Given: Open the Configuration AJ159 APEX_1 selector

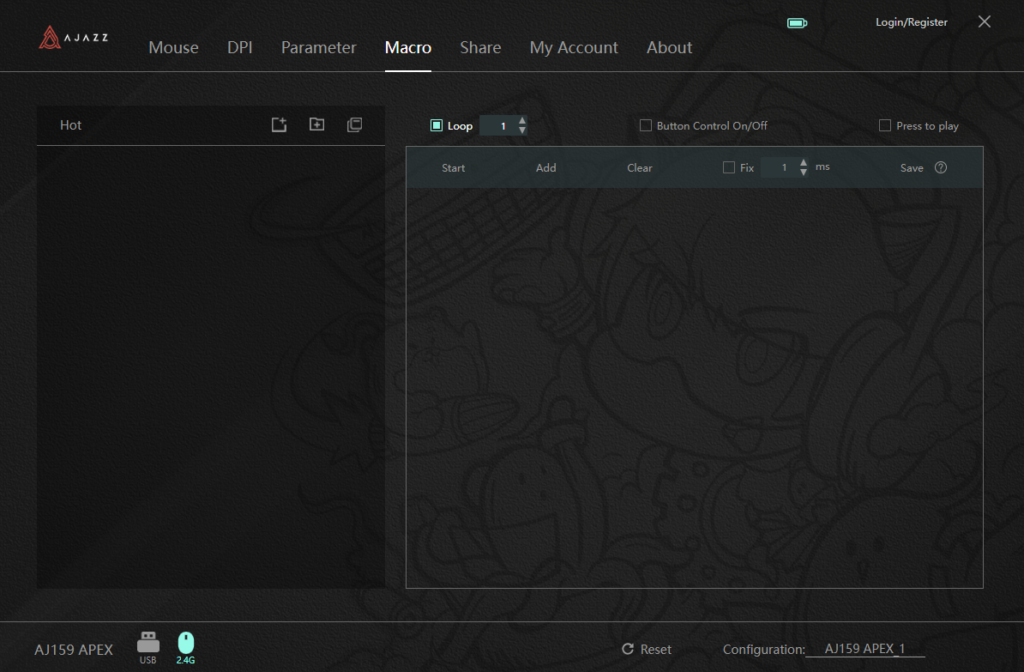Looking at the screenshot, I should tap(864, 649).
